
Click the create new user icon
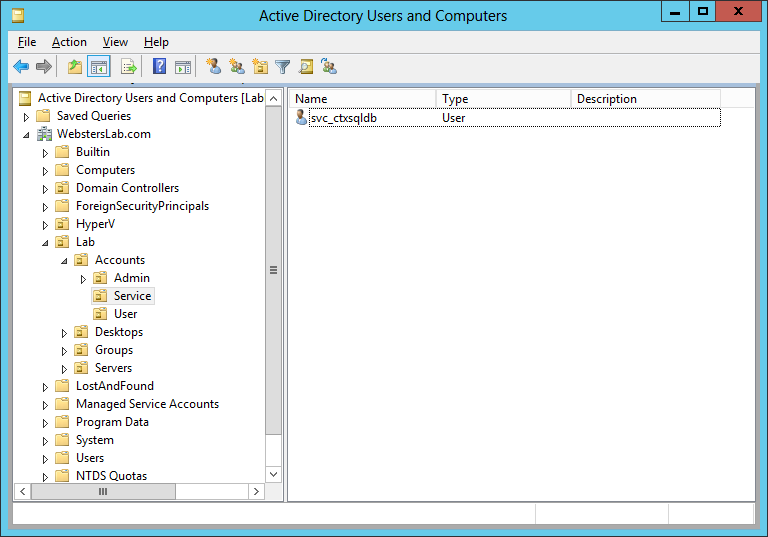[x=213, y=67]
